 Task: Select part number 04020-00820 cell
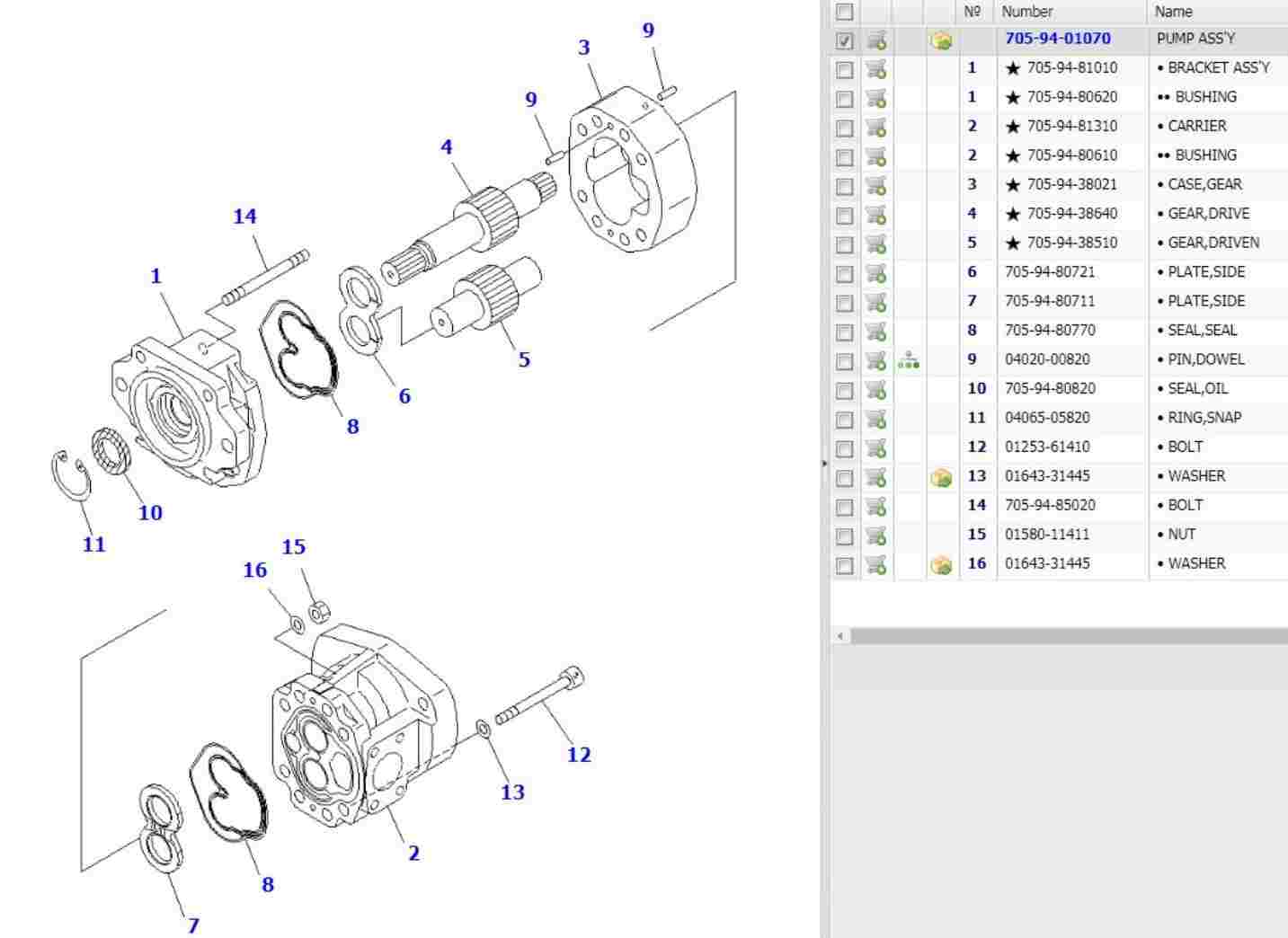1047,359
